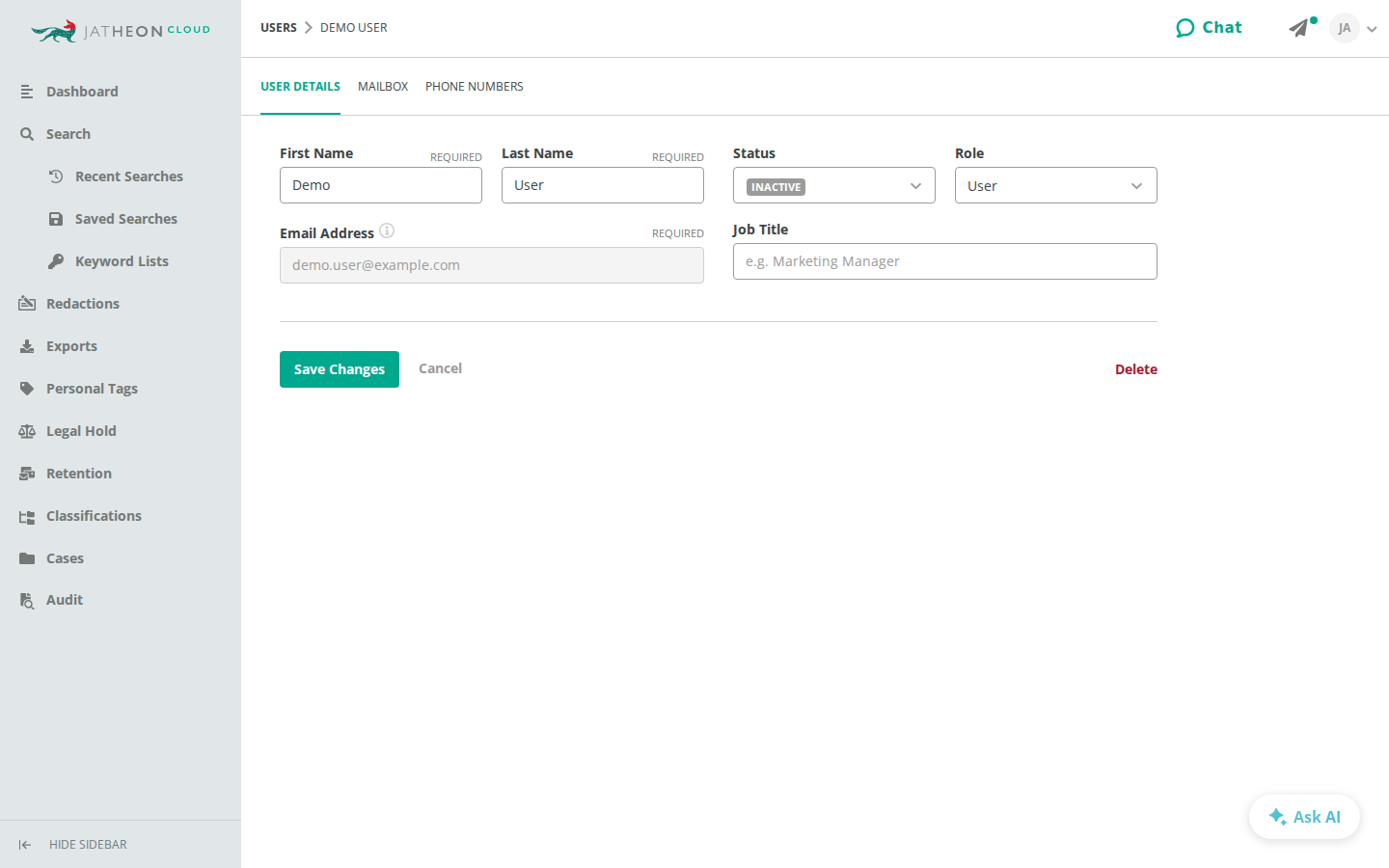The width and height of the screenshot is (1389, 868).
Task: Open Legal Hold from sidebar text
Action: [x=81, y=431]
